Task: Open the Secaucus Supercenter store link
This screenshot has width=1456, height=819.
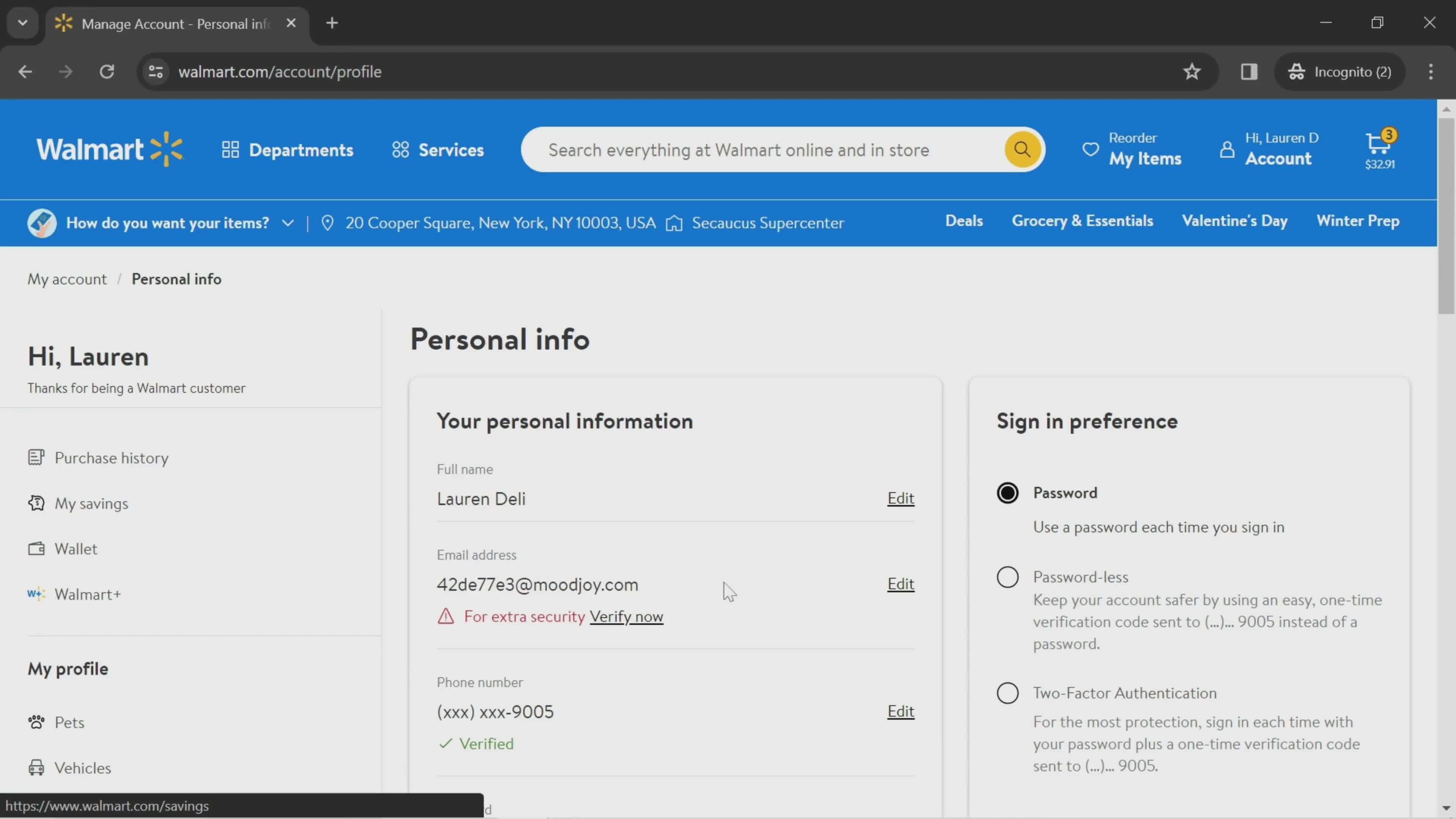Action: (x=768, y=223)
